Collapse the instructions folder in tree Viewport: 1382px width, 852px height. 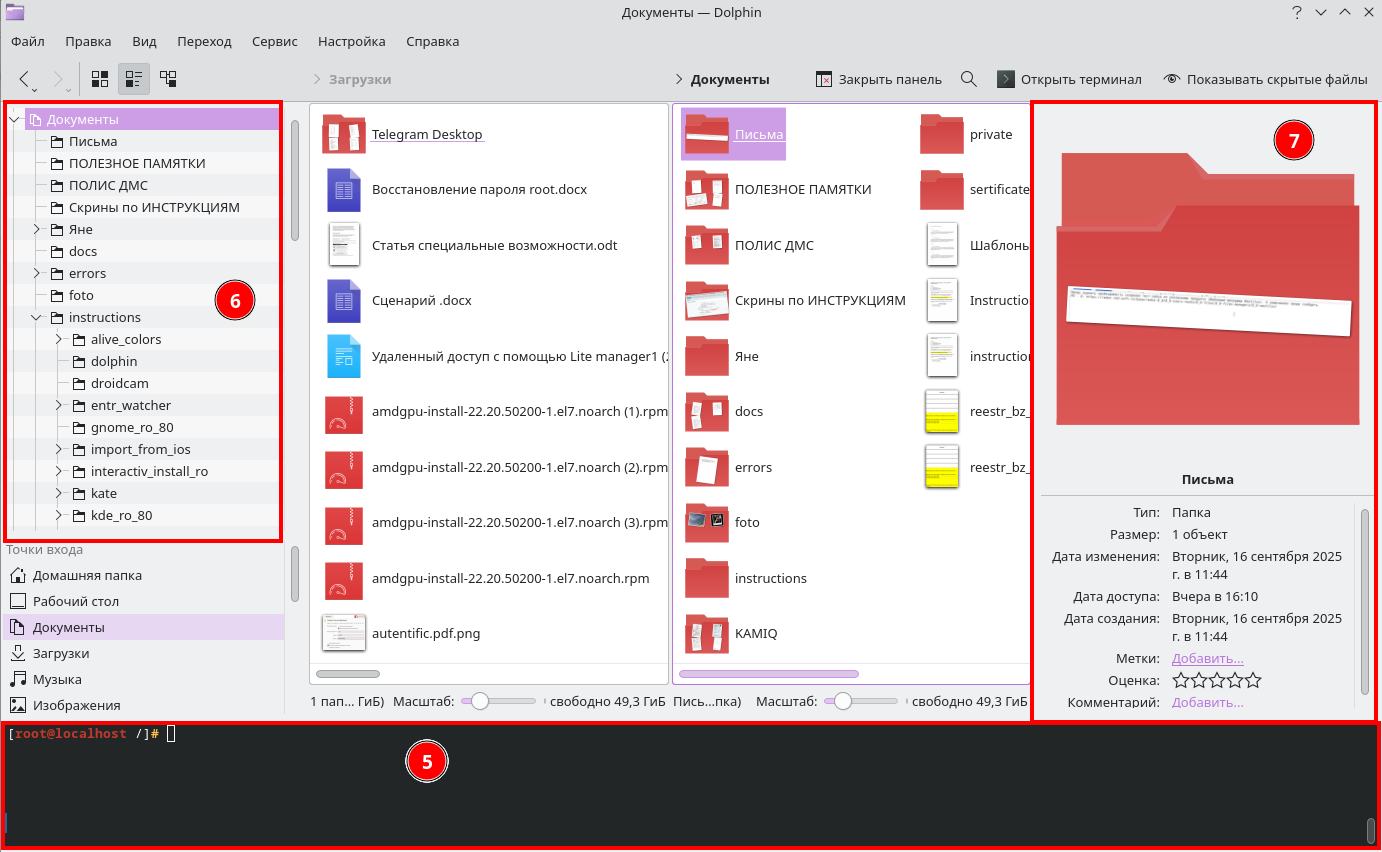coord(36,317)
